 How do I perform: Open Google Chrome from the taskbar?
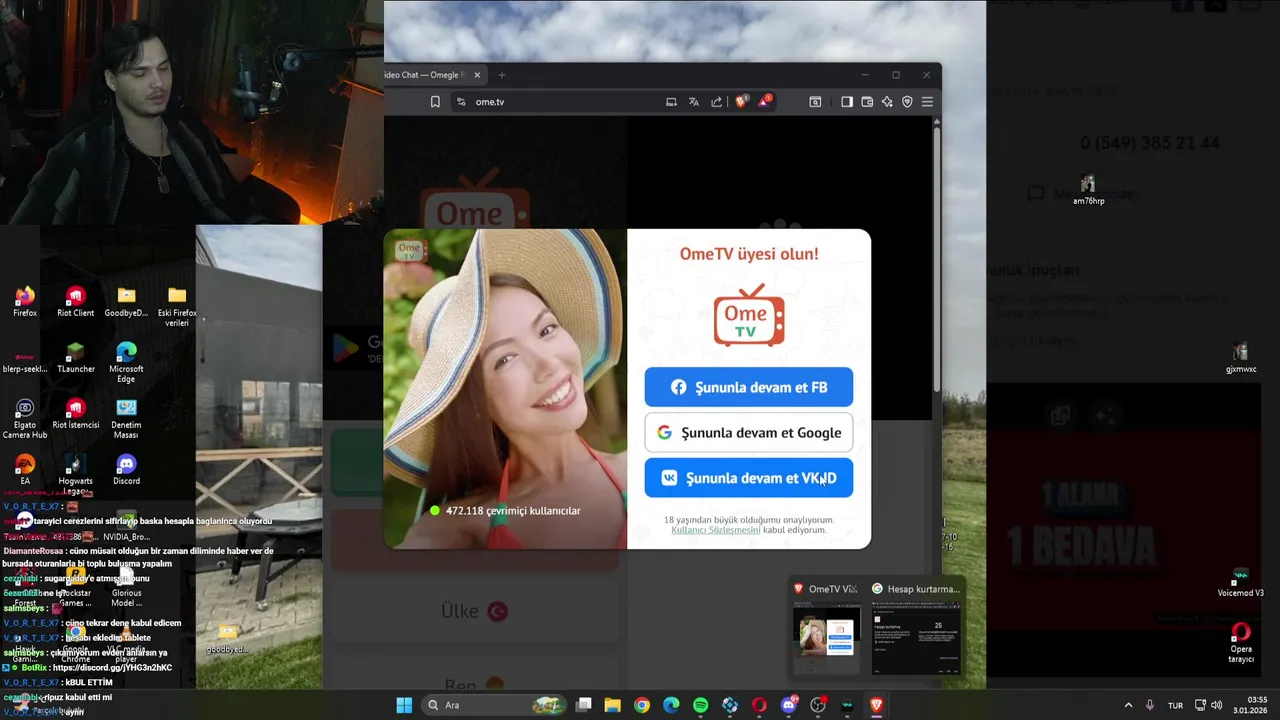click(x=642, y=705)
